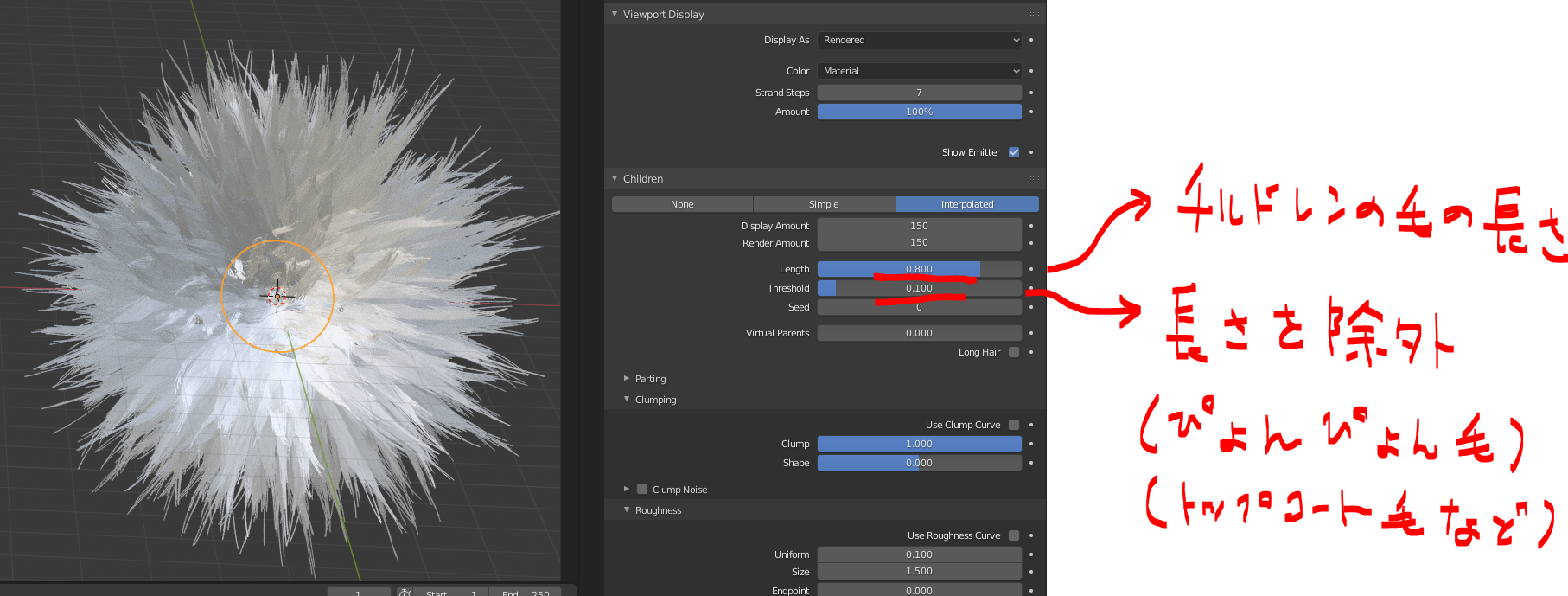Expand the Parting subpanel
1568x596 pixels.
pyautogui.click(x=627, y=378)
